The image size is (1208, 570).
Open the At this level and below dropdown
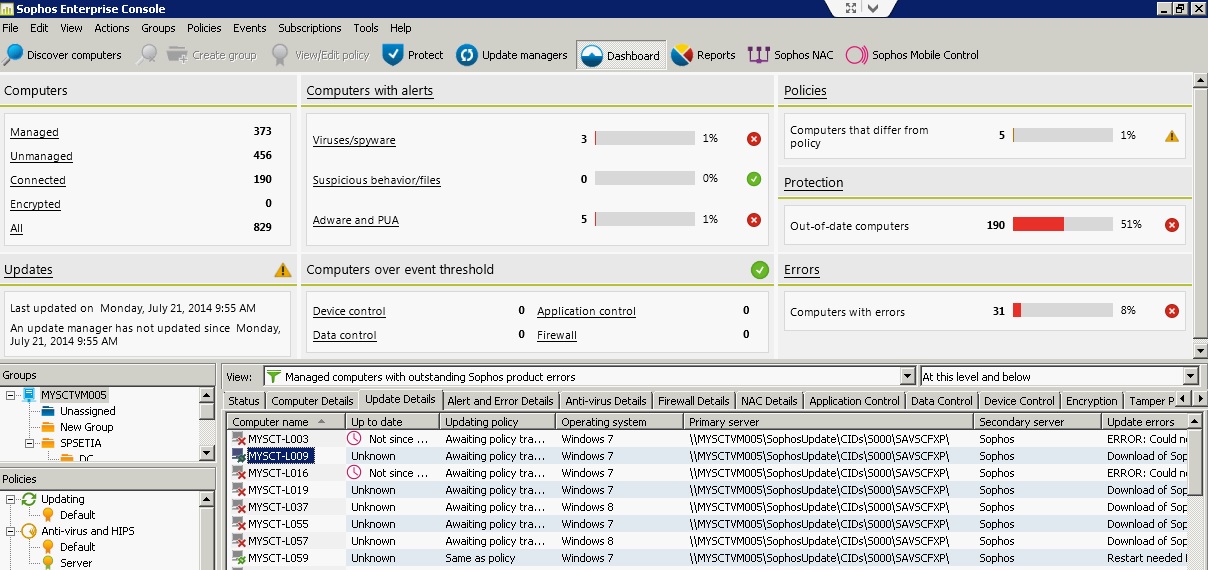(1190, 377)
